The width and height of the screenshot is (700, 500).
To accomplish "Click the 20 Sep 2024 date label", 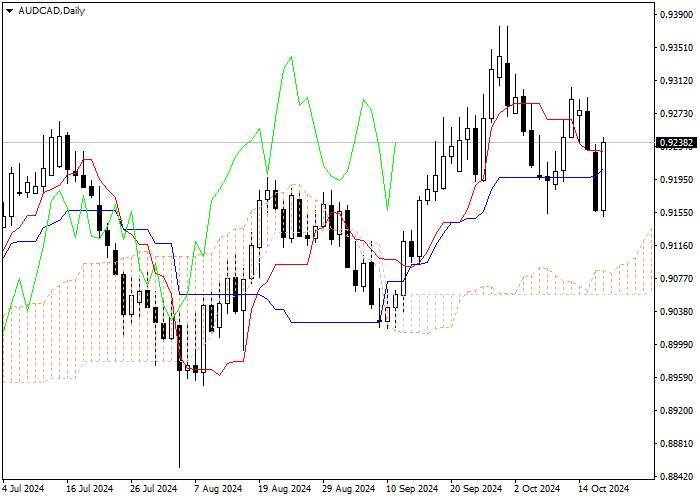I will click(476, 488).
